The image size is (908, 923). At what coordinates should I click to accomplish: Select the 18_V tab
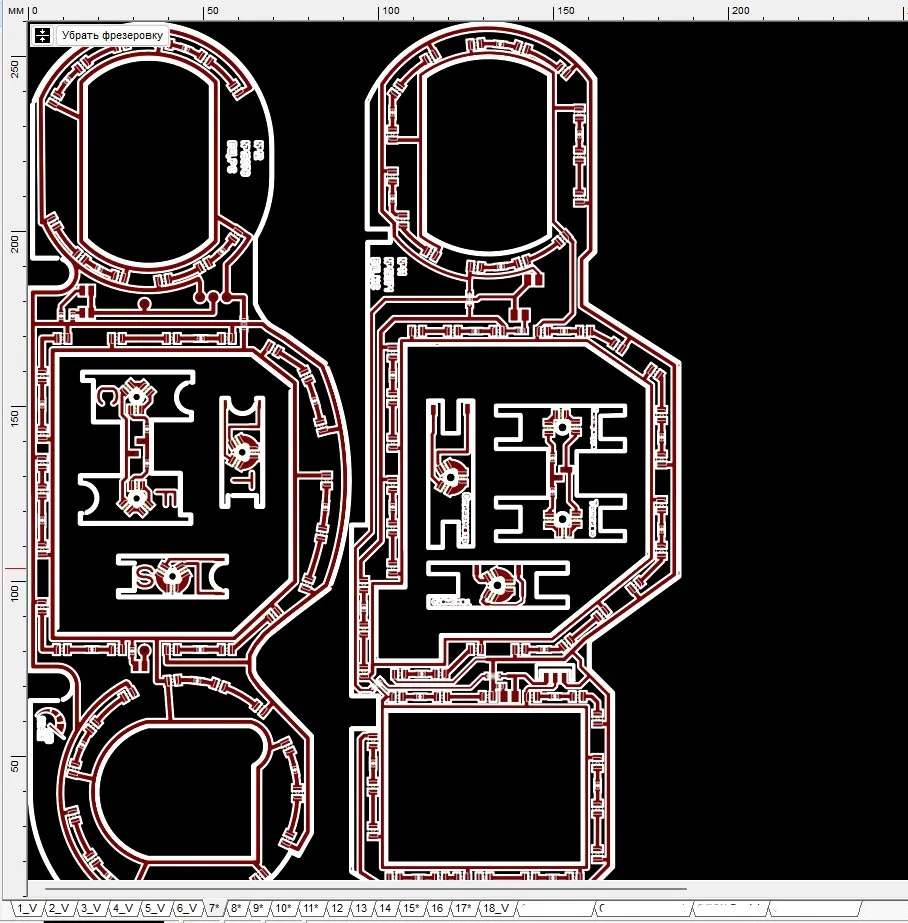pyautogui.click(x=496, y=909)
